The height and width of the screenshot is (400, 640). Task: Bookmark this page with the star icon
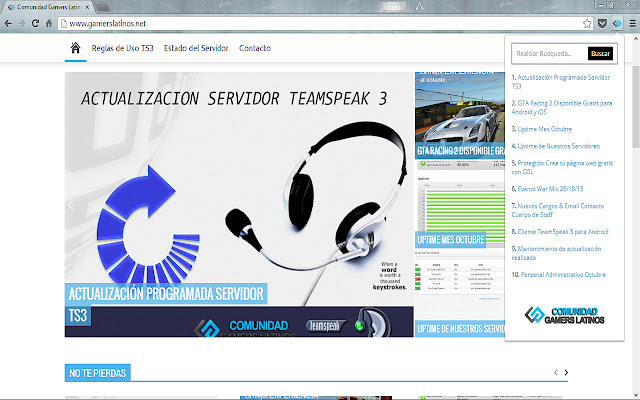pos(587,24)
